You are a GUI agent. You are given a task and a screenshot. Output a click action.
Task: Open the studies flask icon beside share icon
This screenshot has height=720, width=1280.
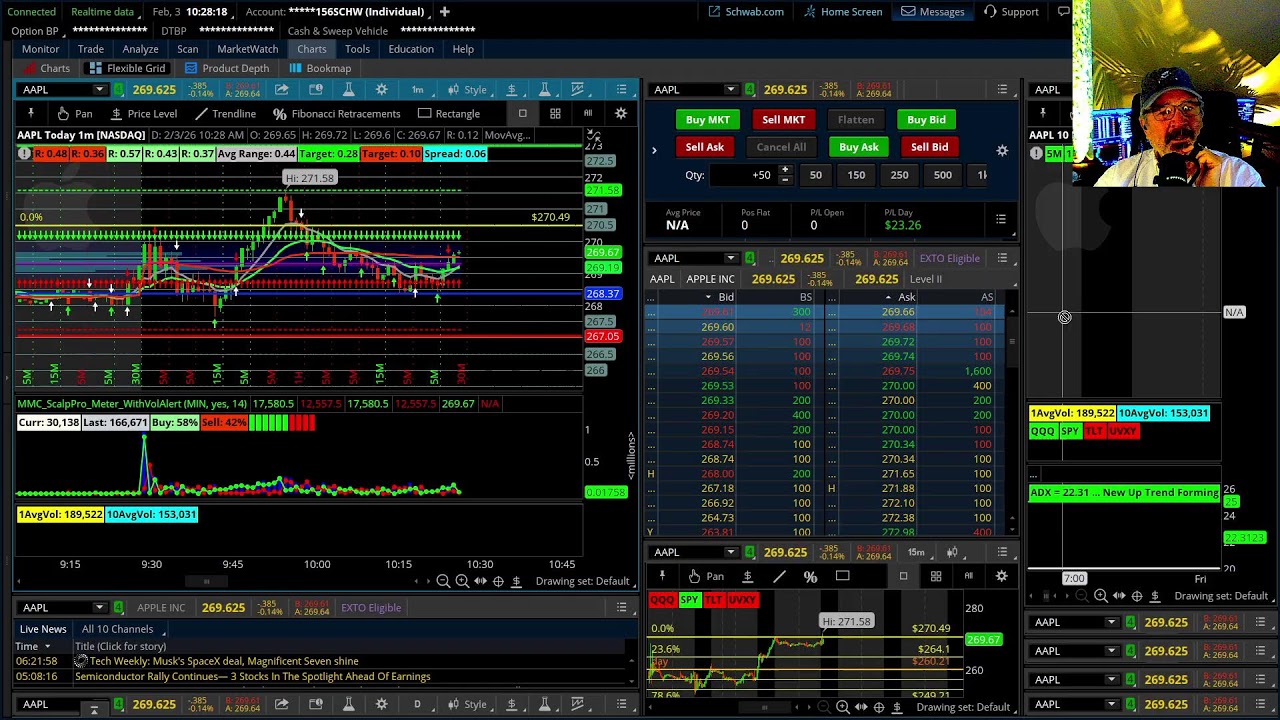coord(348,90)
